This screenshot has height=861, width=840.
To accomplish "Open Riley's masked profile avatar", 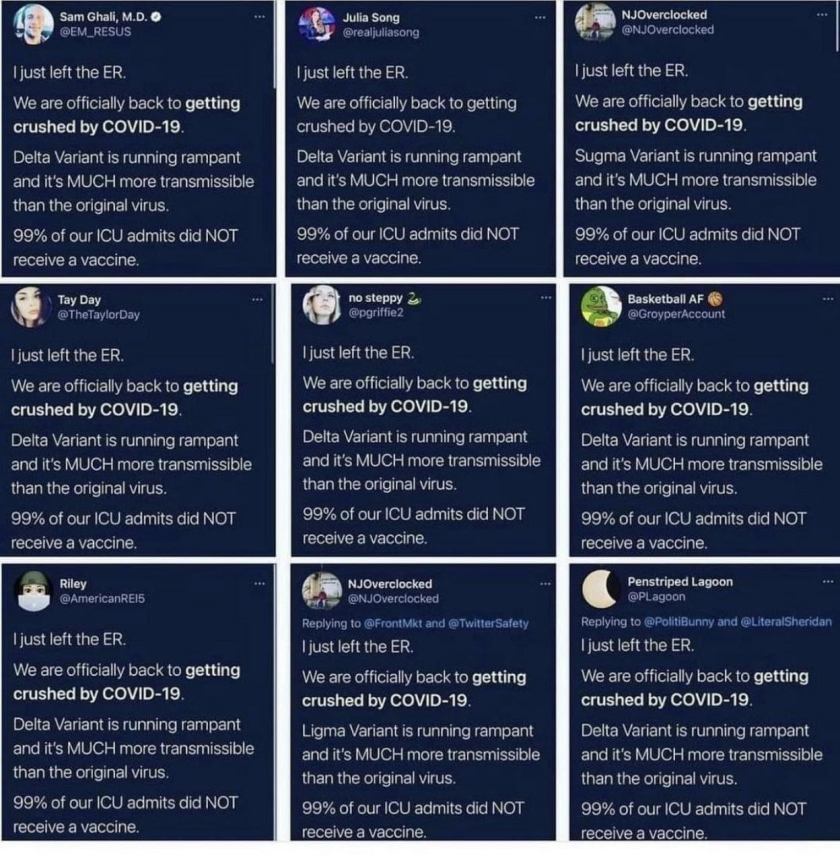I will [x=33, y=590].
